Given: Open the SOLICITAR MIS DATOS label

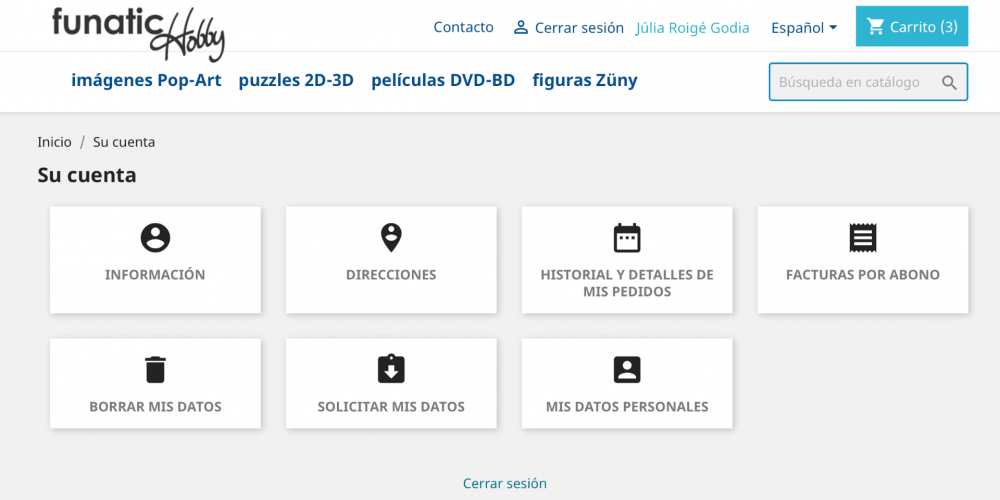Looking at the screenshot, I should [391, 406].
